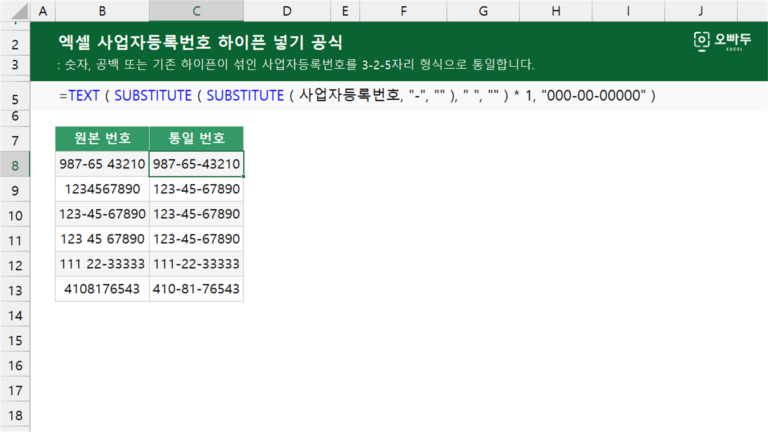The image size is (768, 432).
Task: Select column E header
Action: pyautogui.click(x=345, y=11)
